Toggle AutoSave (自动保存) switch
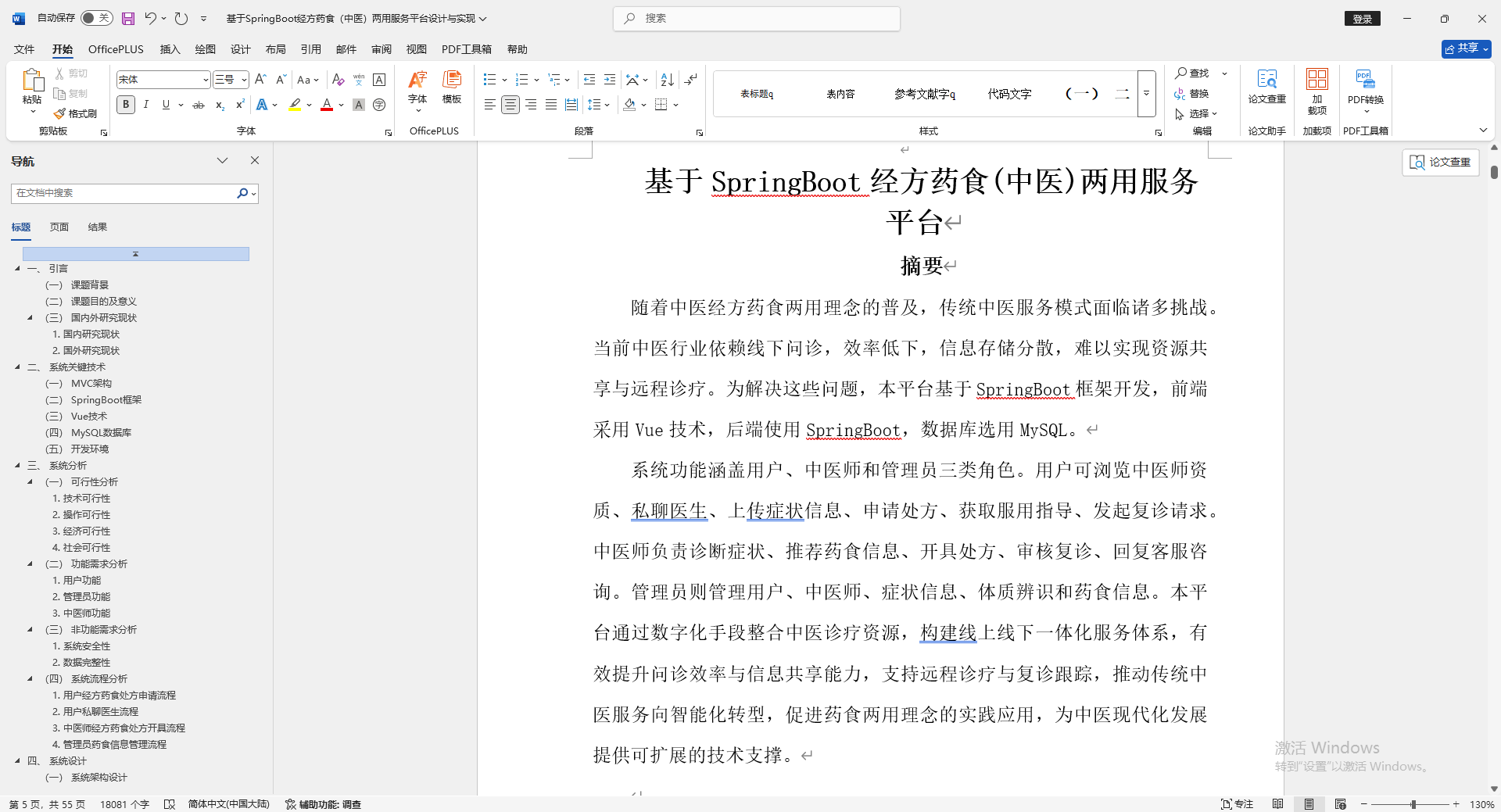The width and height of the screenshot is (1501, 812). (x=96, y=18)
